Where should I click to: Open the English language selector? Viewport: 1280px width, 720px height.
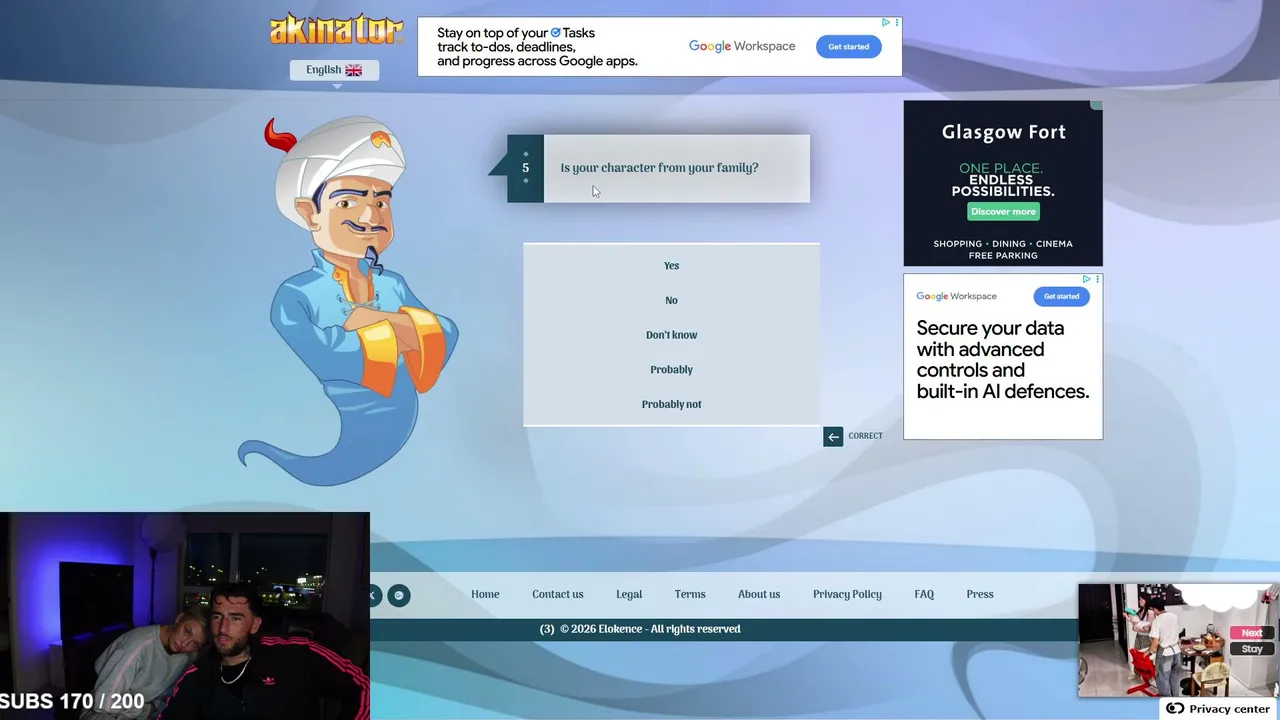[334, 70]
